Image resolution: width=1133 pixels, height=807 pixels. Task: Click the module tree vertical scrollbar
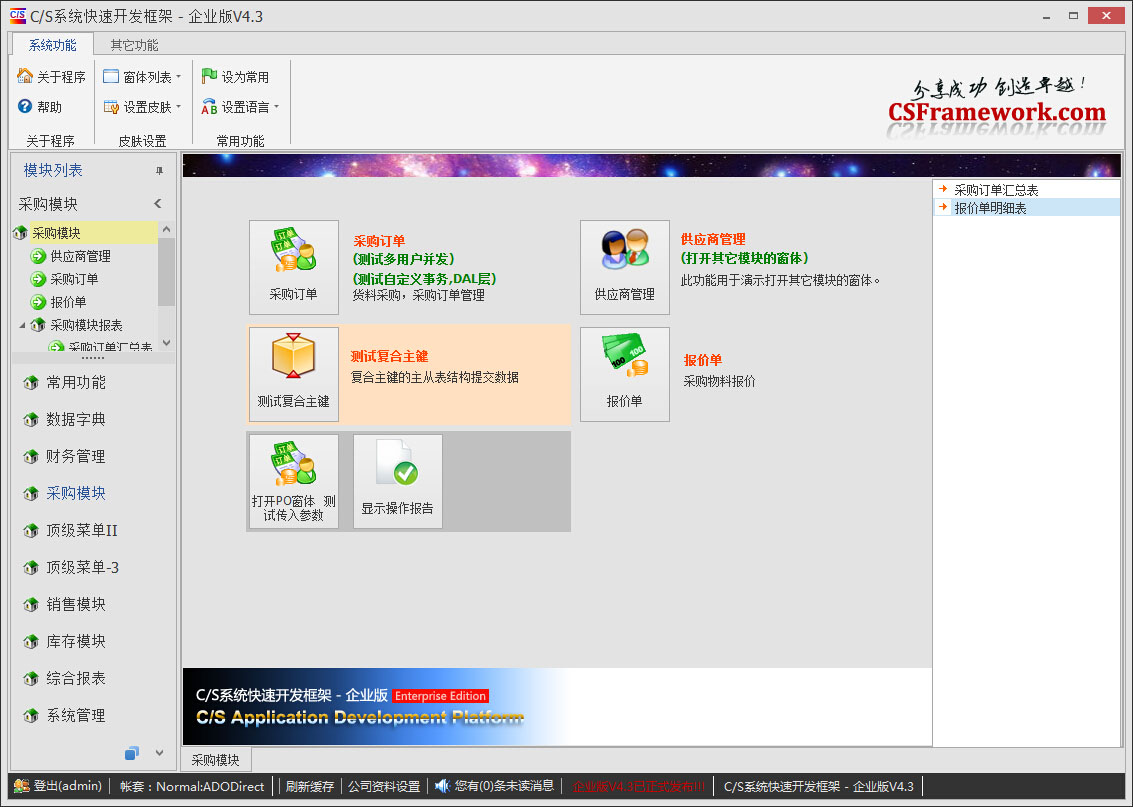tap(166, 271)
